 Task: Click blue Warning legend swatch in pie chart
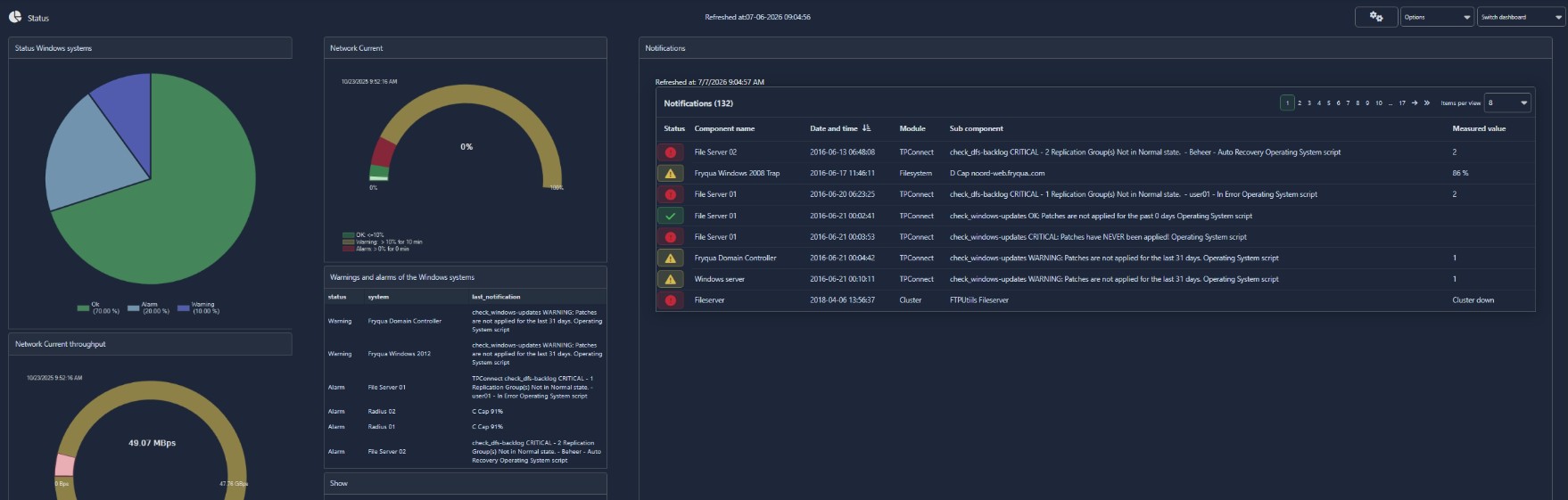click(183, 308)
